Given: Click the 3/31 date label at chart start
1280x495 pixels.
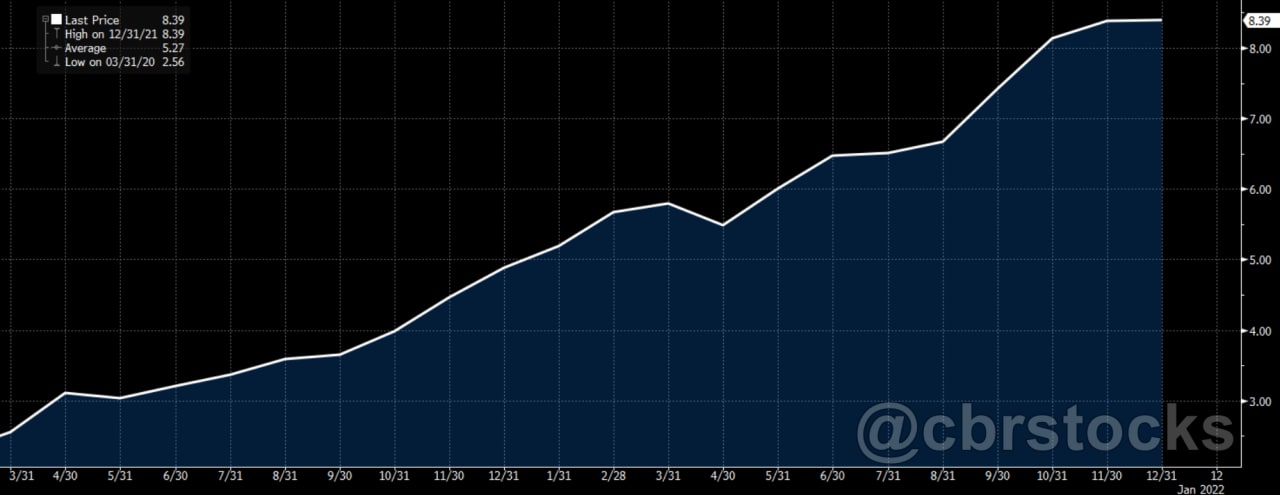Looking at the screenshot, I should pyautogui.click(x=21, y=475).
